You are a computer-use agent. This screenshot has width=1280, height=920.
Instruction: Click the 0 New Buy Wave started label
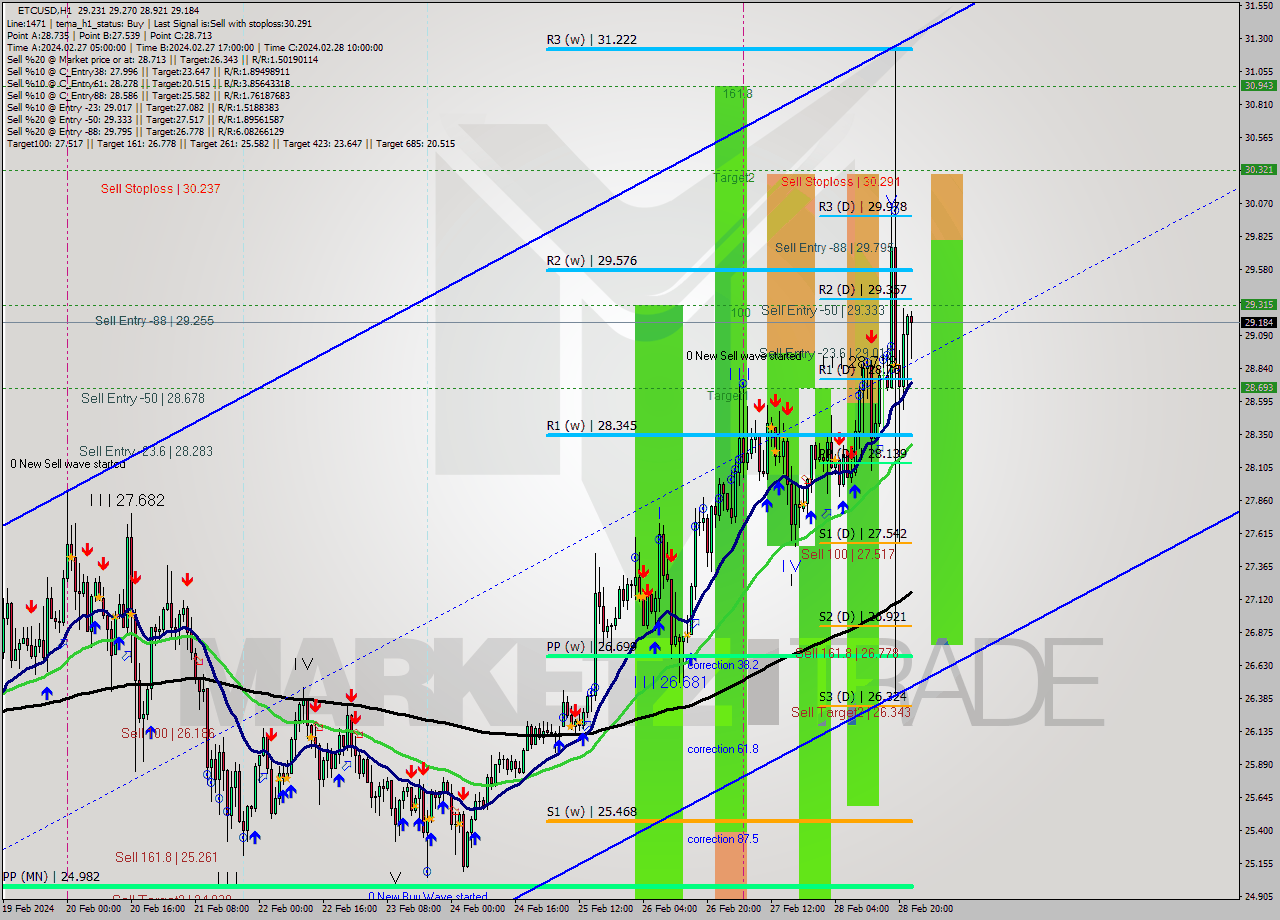[428, 897]
